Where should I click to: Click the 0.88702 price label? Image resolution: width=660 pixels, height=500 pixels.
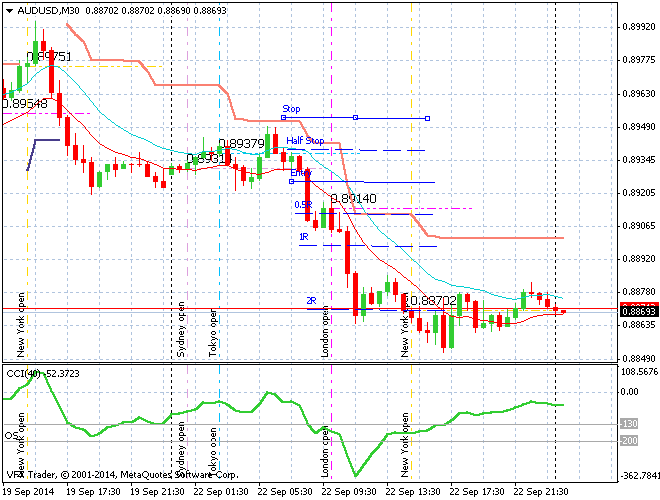tap(432, 300)
